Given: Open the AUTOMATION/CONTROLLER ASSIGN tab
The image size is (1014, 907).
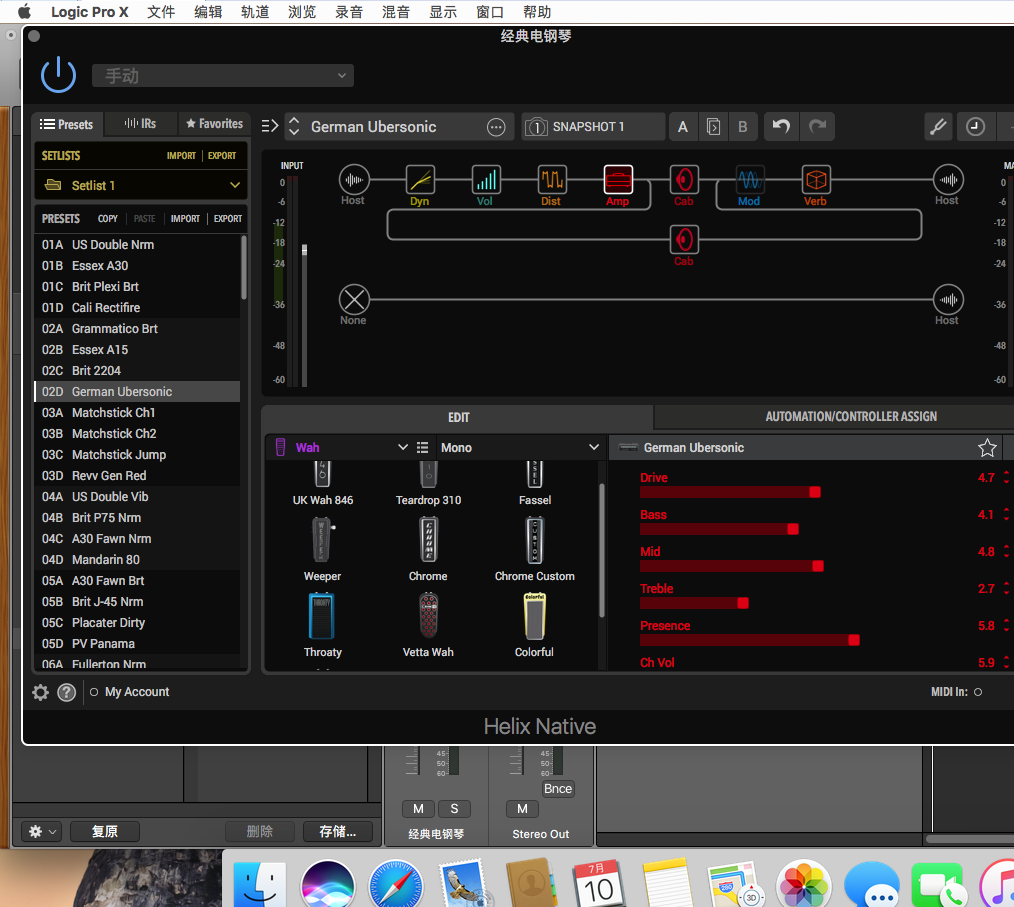Looking at the screenshot, I should click(x=850, y=416).
